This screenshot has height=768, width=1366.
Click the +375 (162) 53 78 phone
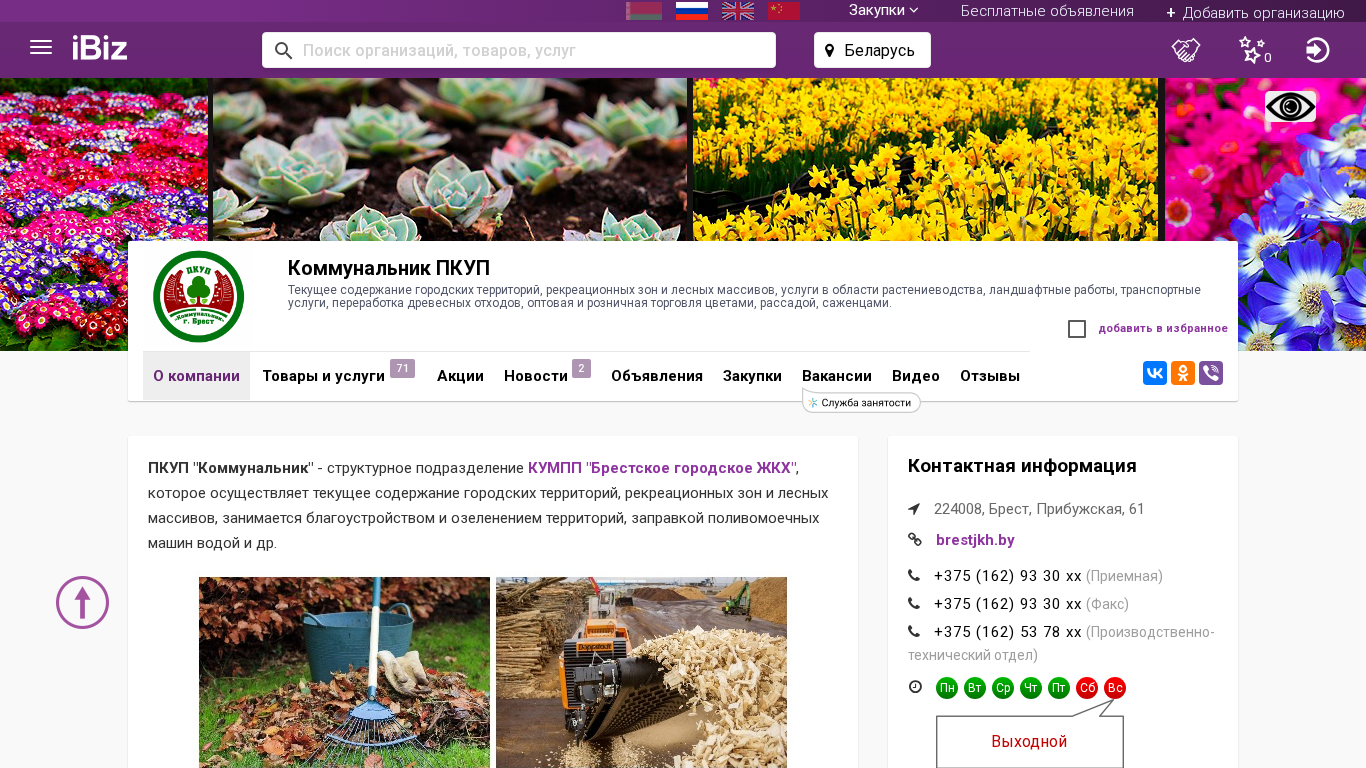1008,632
